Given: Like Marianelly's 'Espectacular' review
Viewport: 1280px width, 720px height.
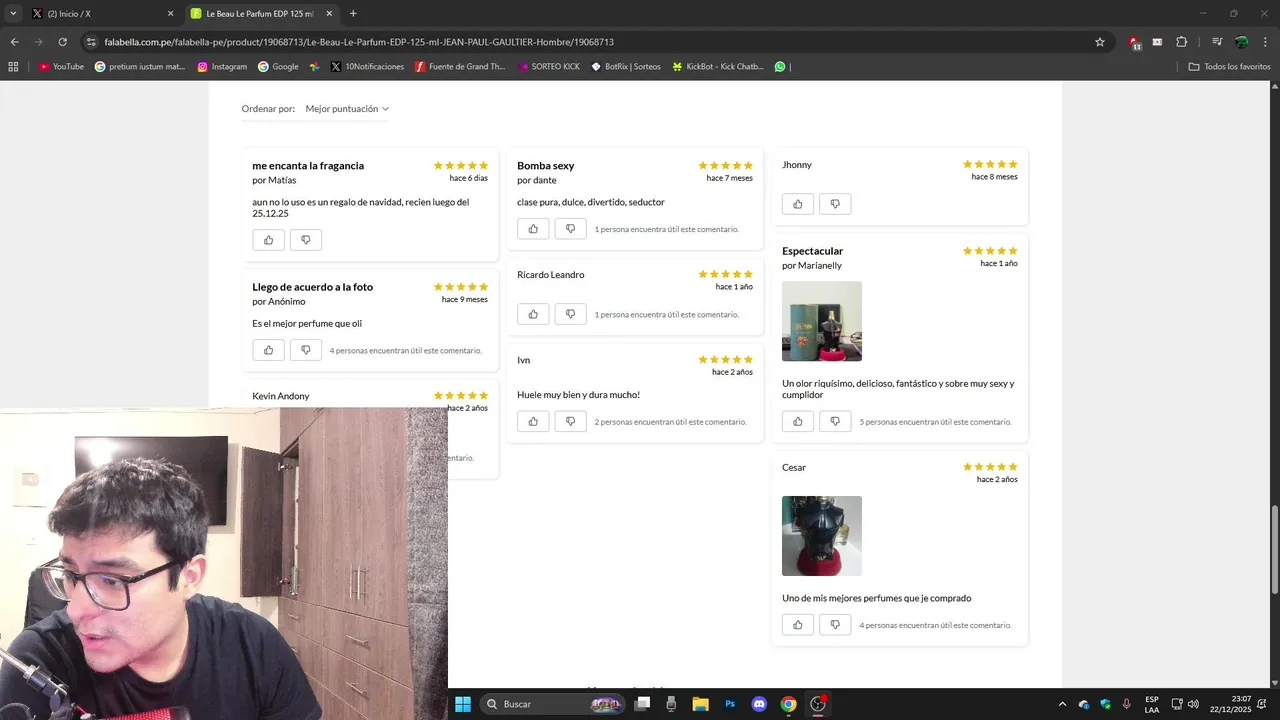Looking at the screenshot, I should [798, 421].
